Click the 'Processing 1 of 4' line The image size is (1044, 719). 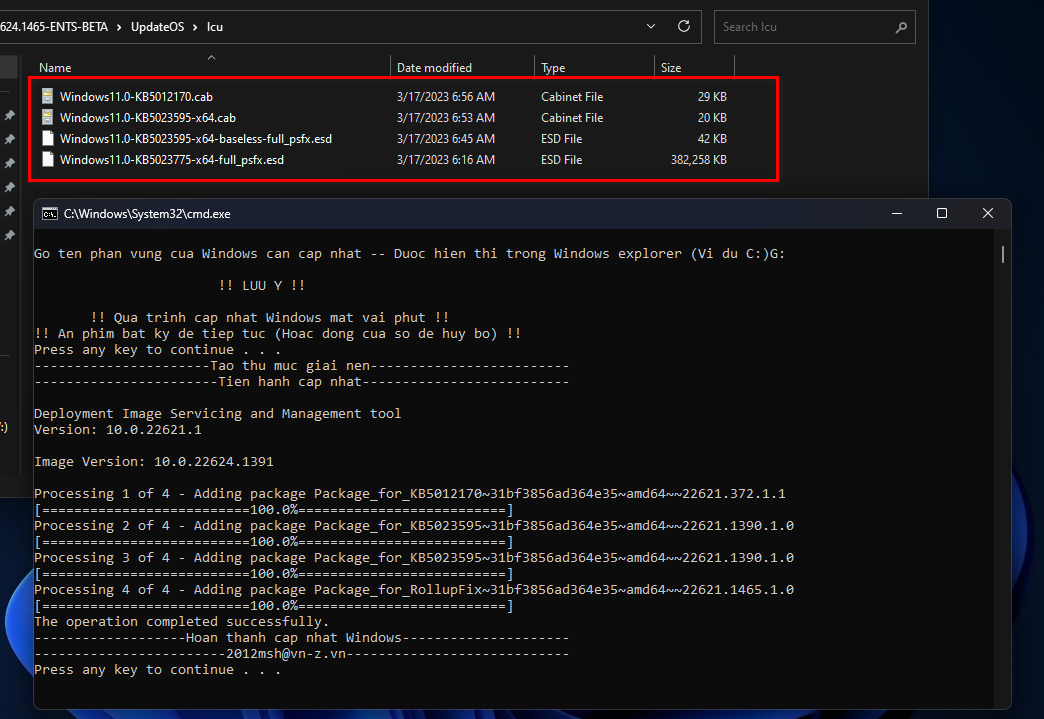410,493
